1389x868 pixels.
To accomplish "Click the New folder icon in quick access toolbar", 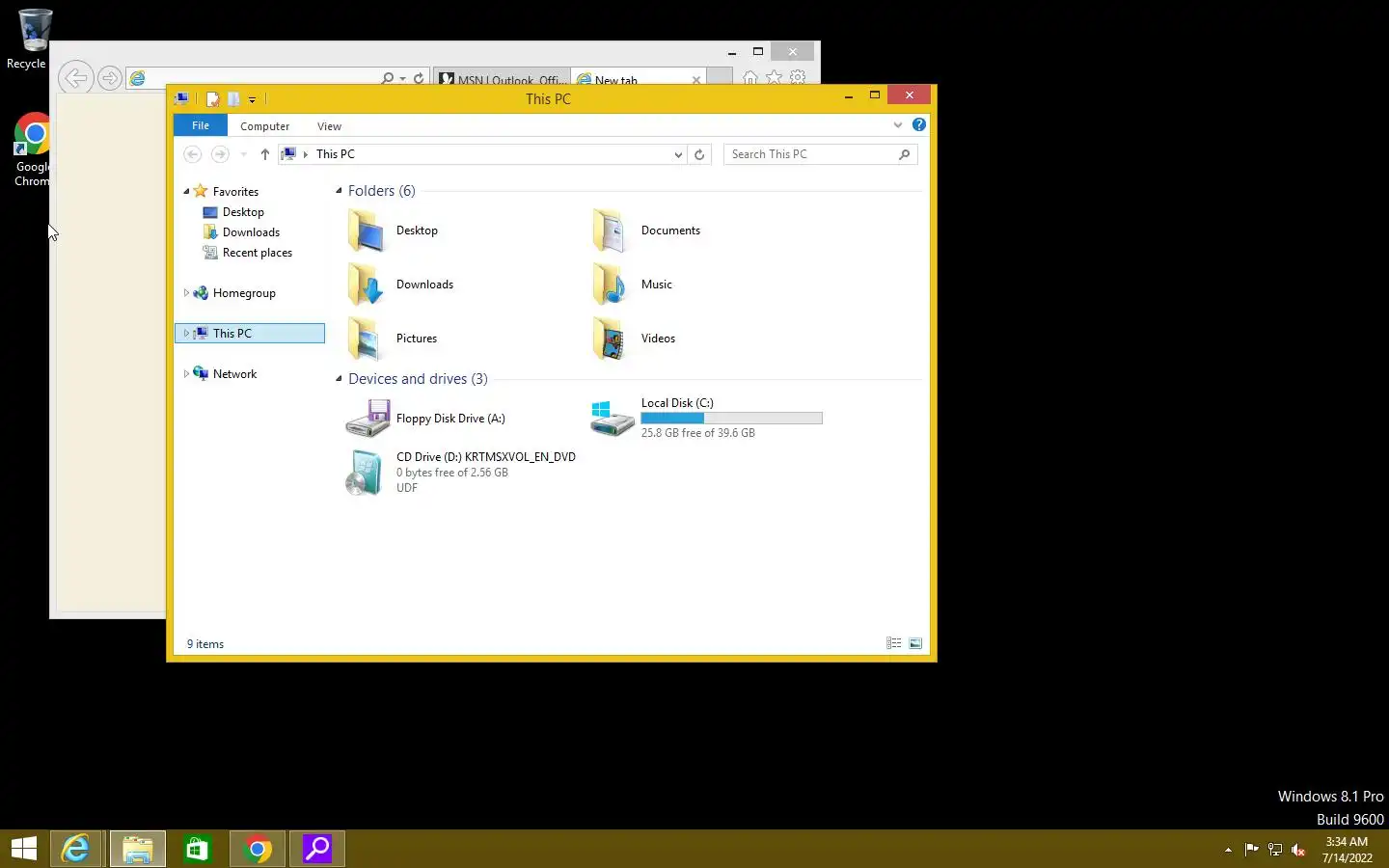I will coord(233,98).
